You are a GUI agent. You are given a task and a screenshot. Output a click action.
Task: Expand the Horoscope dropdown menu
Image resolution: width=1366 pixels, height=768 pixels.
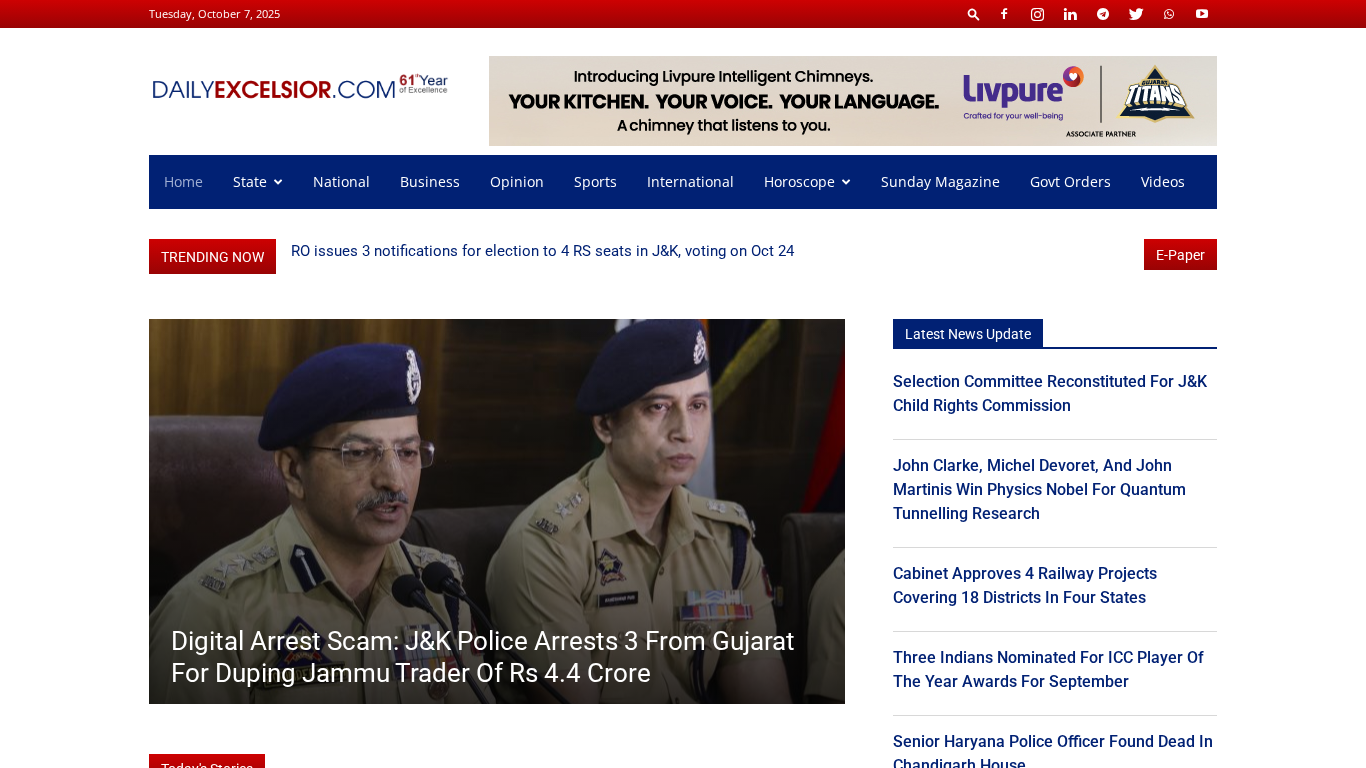[x=807, y=182]
